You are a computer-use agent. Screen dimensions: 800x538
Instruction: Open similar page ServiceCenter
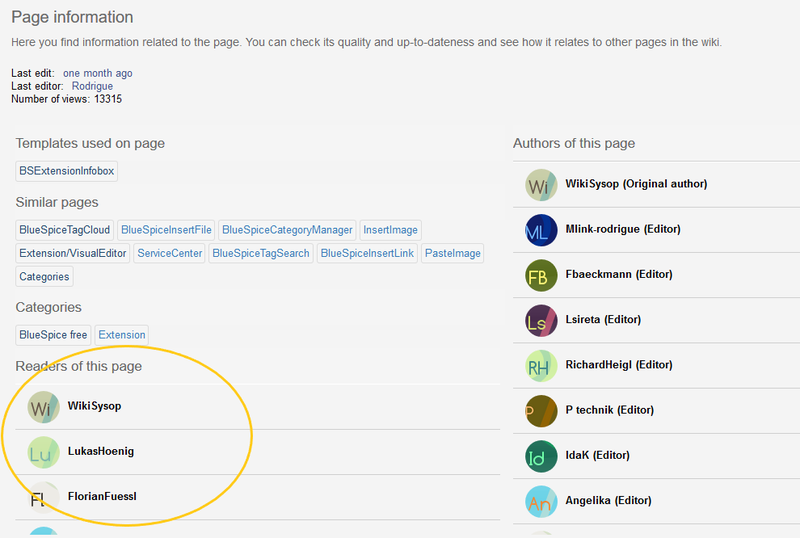(x=169, y=253)
